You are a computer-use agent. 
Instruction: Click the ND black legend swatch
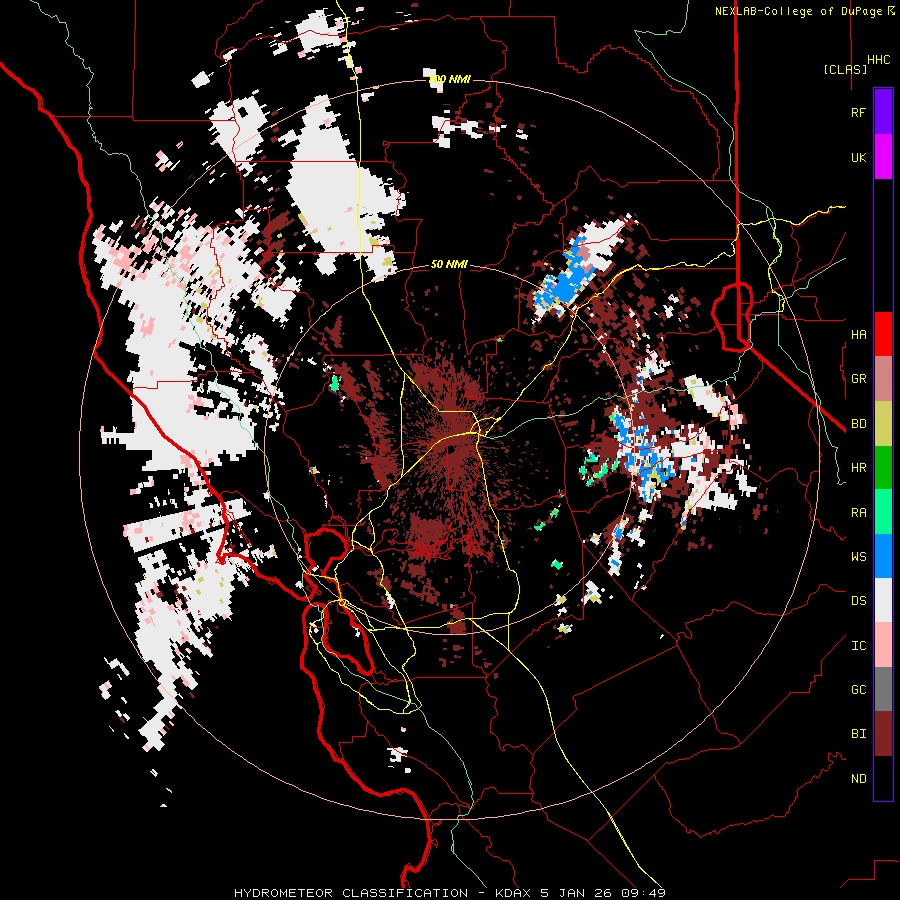[x=883, y=778]
